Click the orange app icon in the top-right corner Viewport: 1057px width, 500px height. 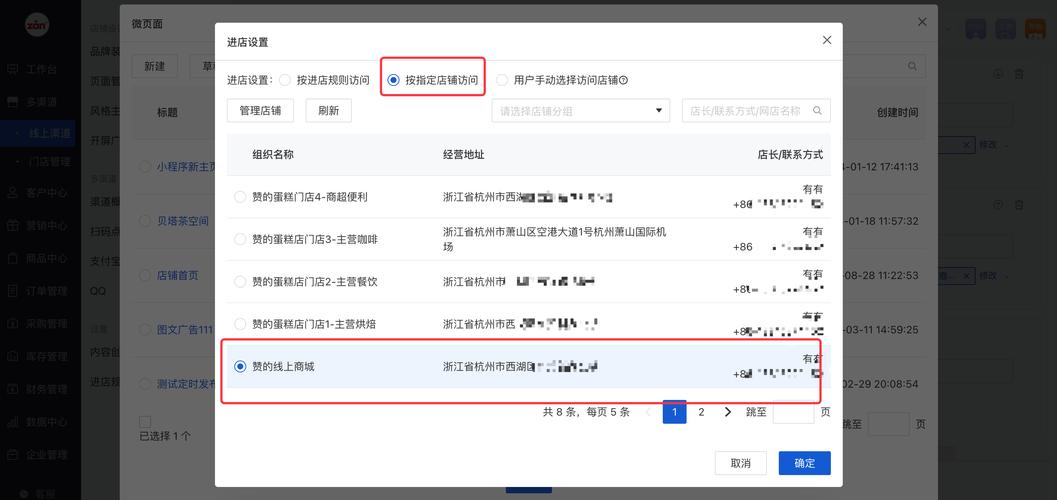pyautogui.click(x=1035, y=28)
